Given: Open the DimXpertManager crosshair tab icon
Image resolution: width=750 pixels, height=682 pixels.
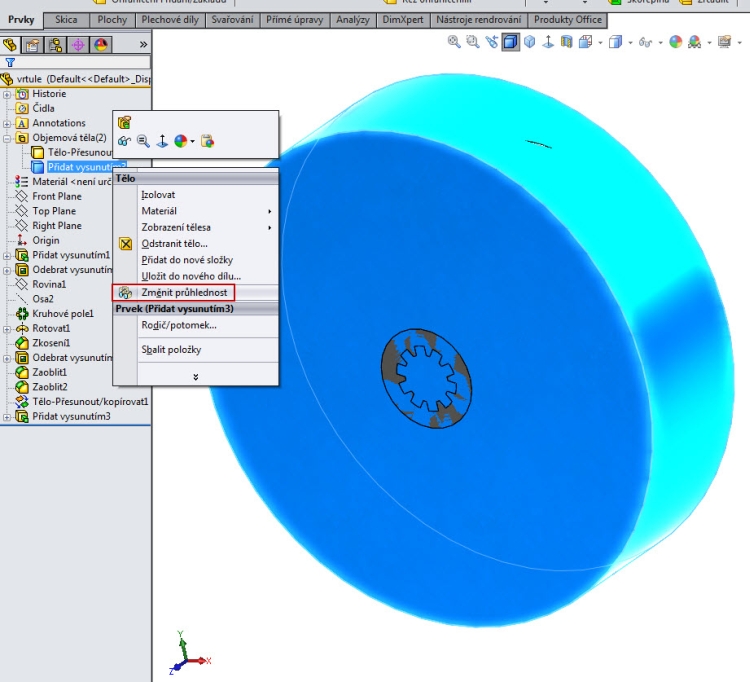Looking at the screenshot, I should pos(78,45).
